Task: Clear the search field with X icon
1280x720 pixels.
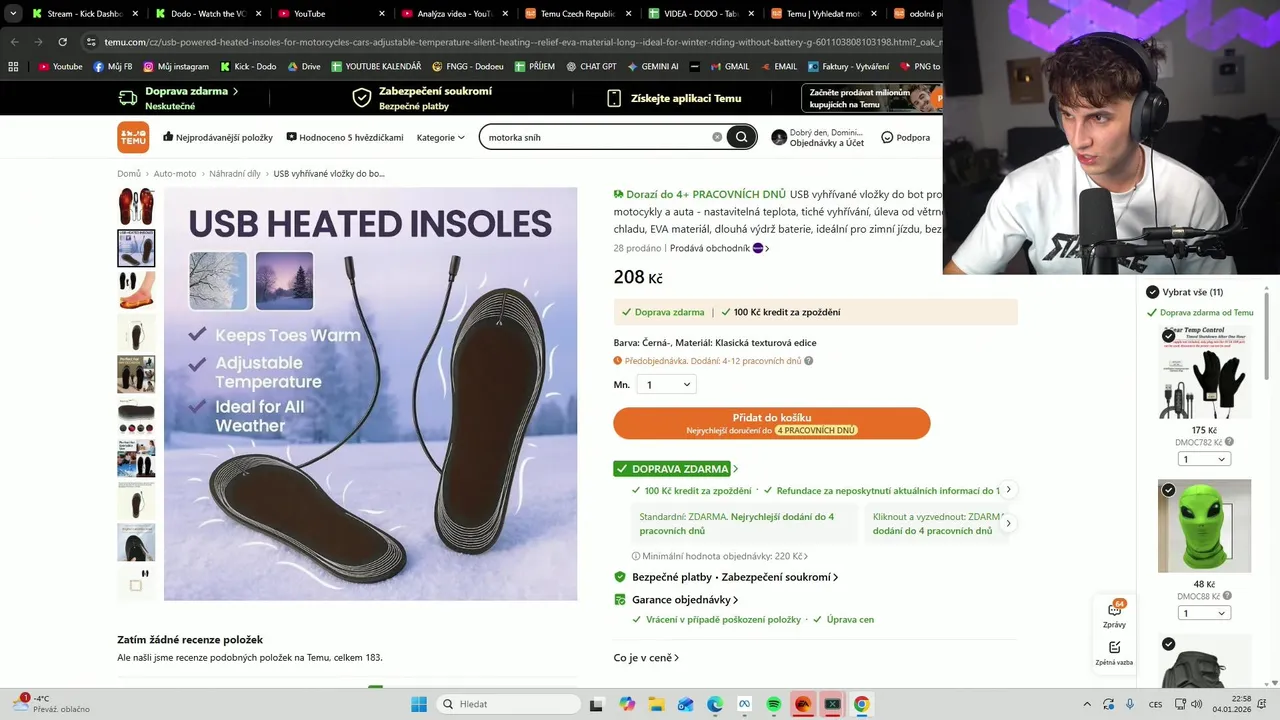Action: (x=717, y=137)
